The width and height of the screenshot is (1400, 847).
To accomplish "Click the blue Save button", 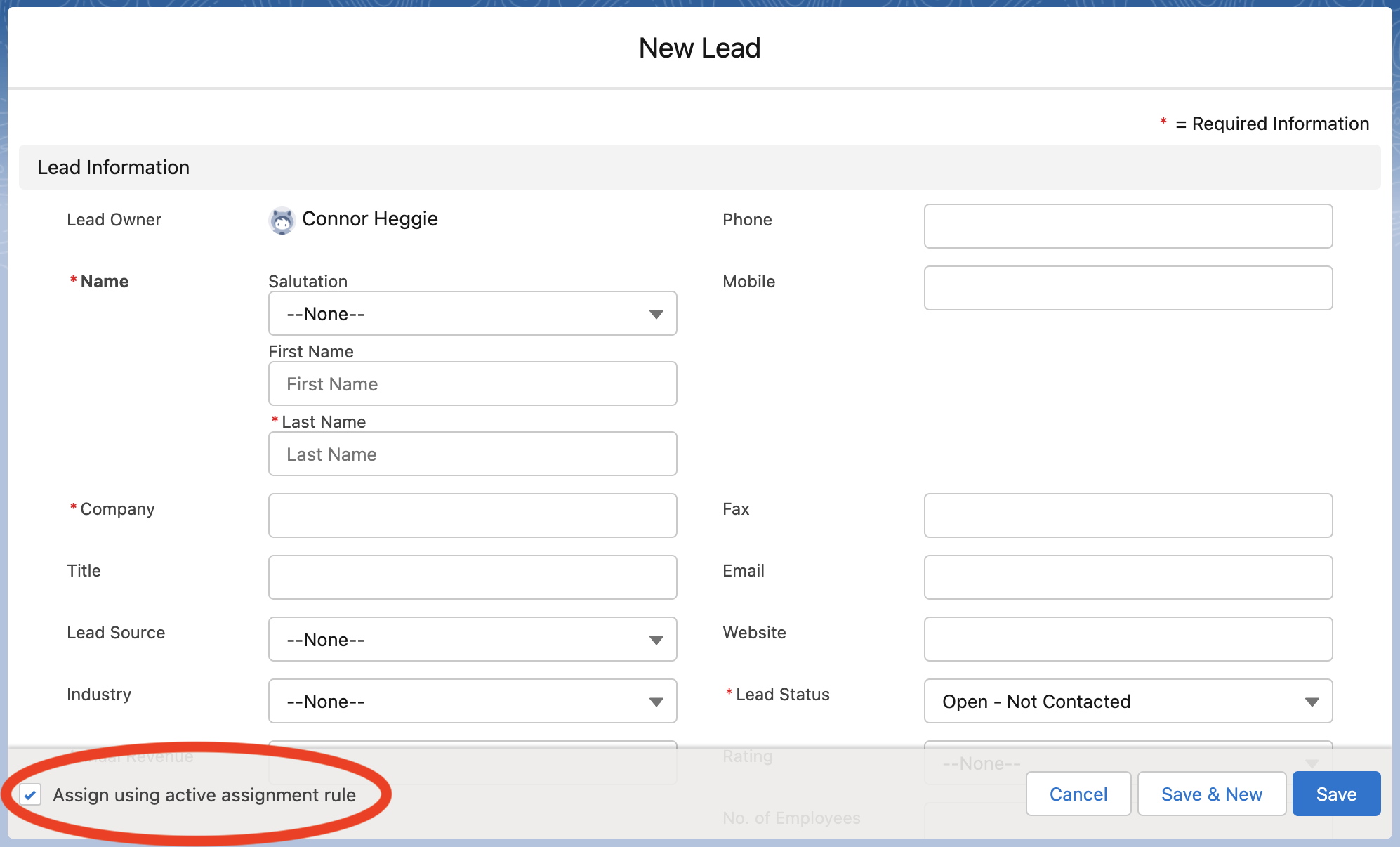I will (x=1335, y=794).
